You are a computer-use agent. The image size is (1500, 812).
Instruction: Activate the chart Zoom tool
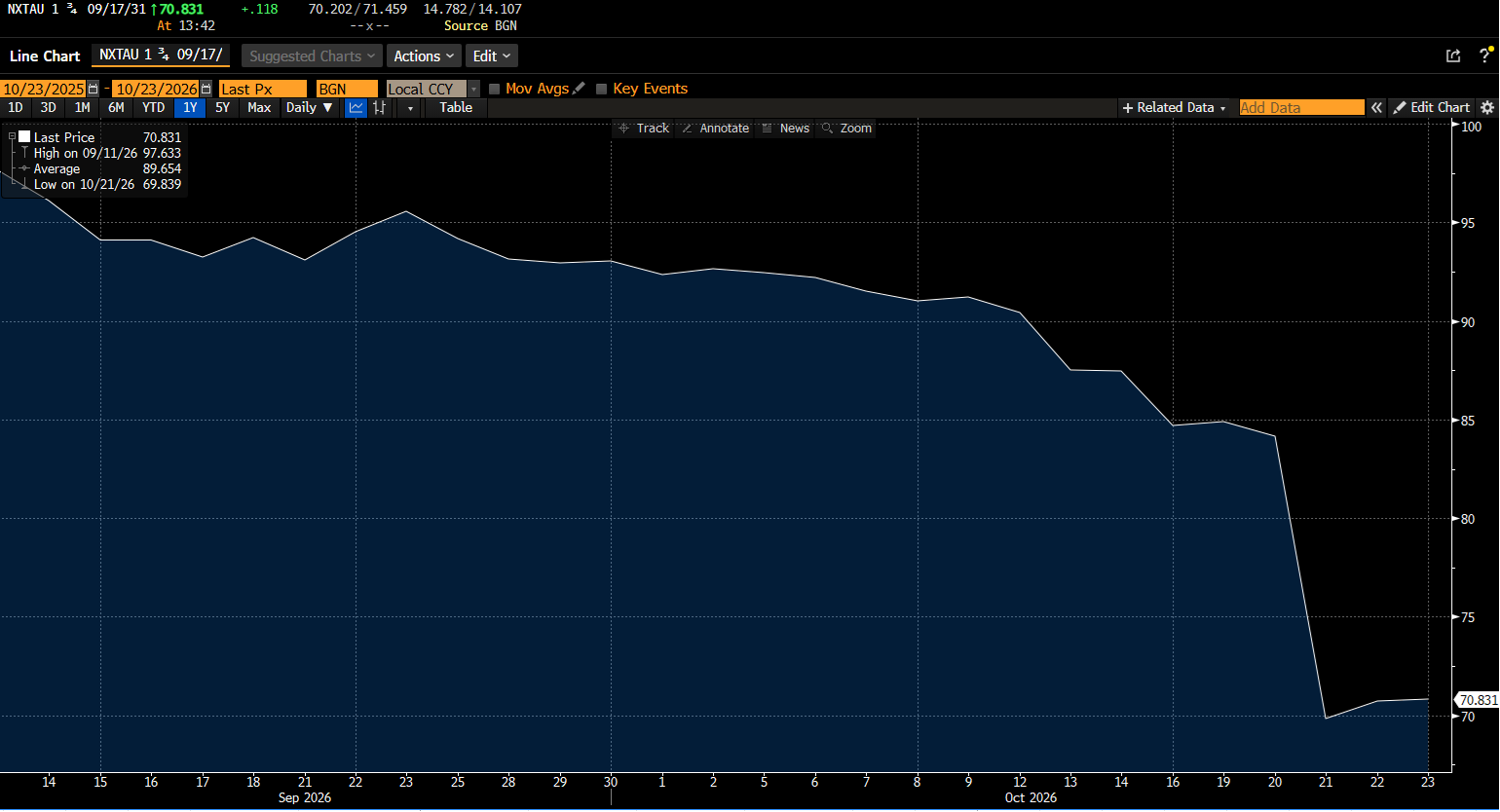[846, 129]
